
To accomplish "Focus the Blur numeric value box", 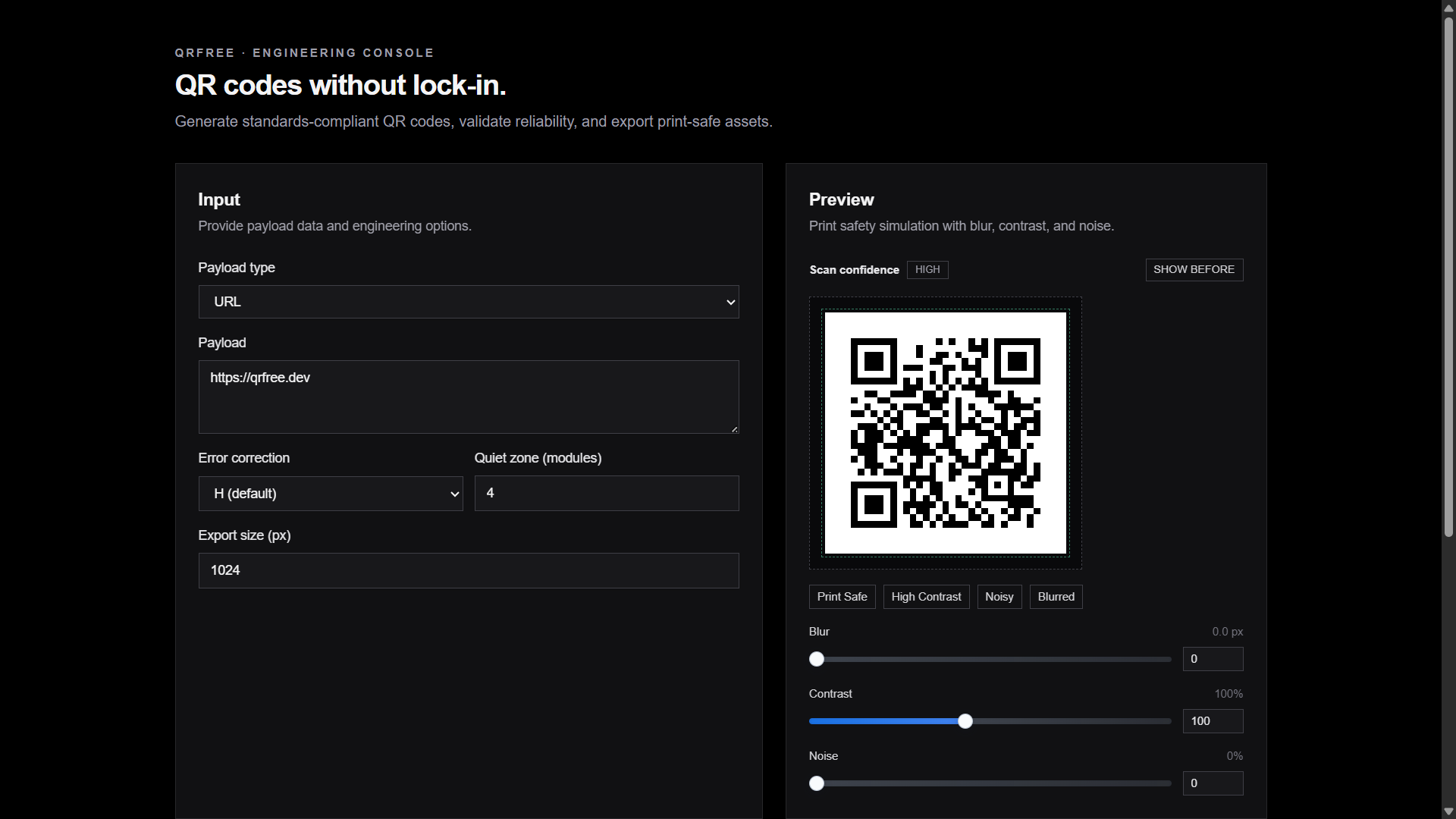I will 1213,659.
